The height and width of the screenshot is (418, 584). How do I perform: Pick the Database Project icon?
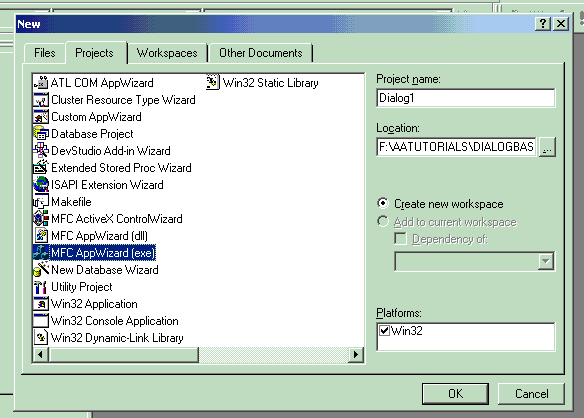(41, 134)
